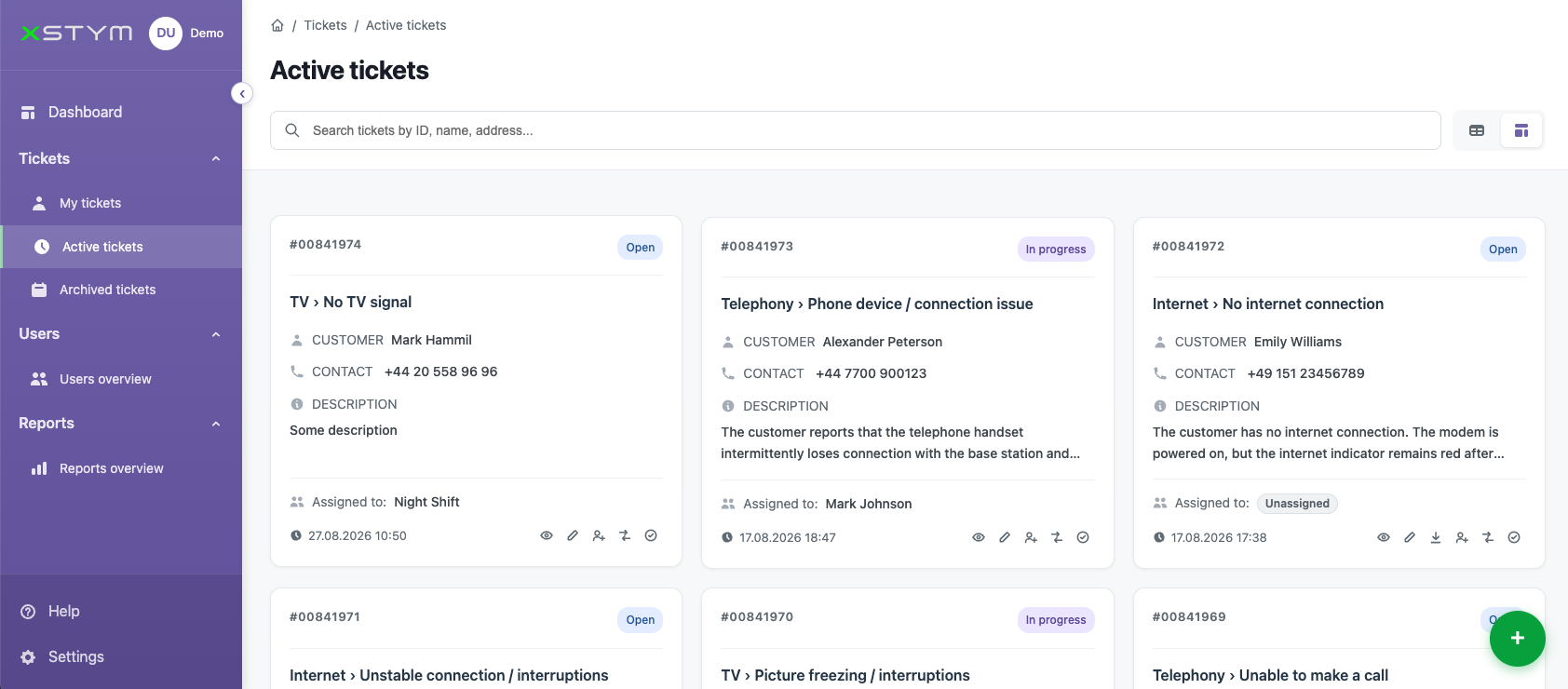This screenshot has height=689, width=1568.
Task: Click transfer arrows icon on ticket #00841974
Action: pos(625,535)
